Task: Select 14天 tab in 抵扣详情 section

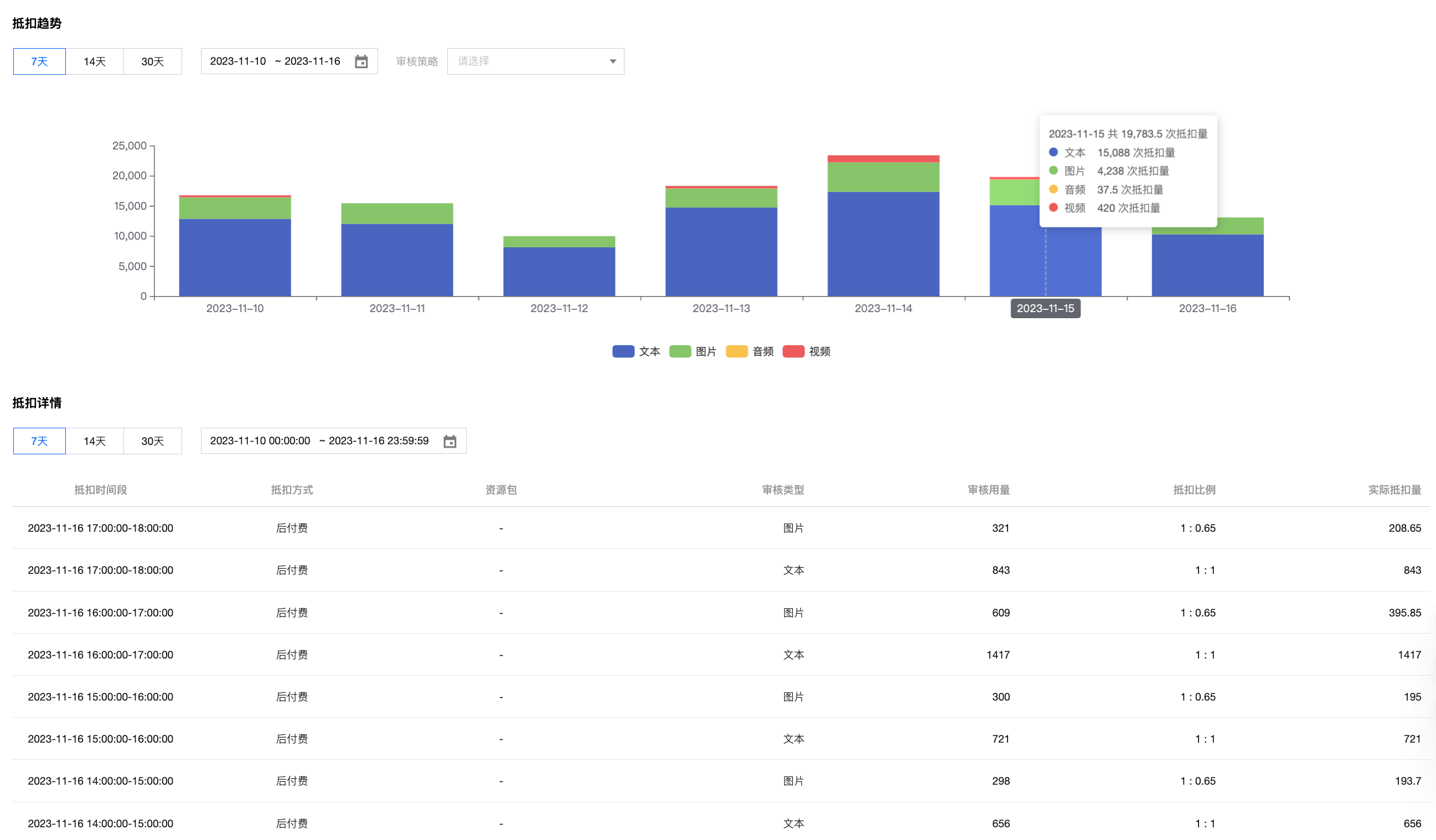Action: pyautogui.click(x=95, y=442)
